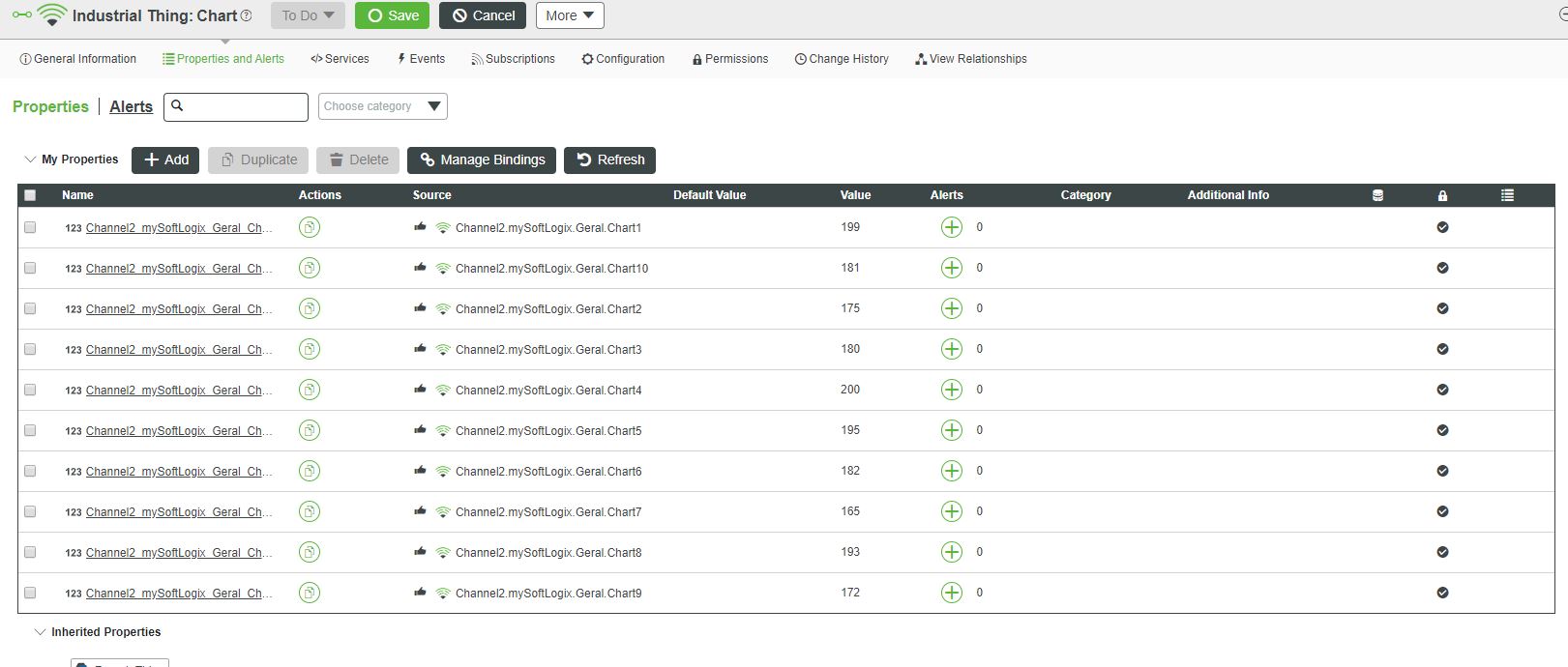Click the actions icon in Chart10 row
The image size is (1568, 667).
point(310,268)
